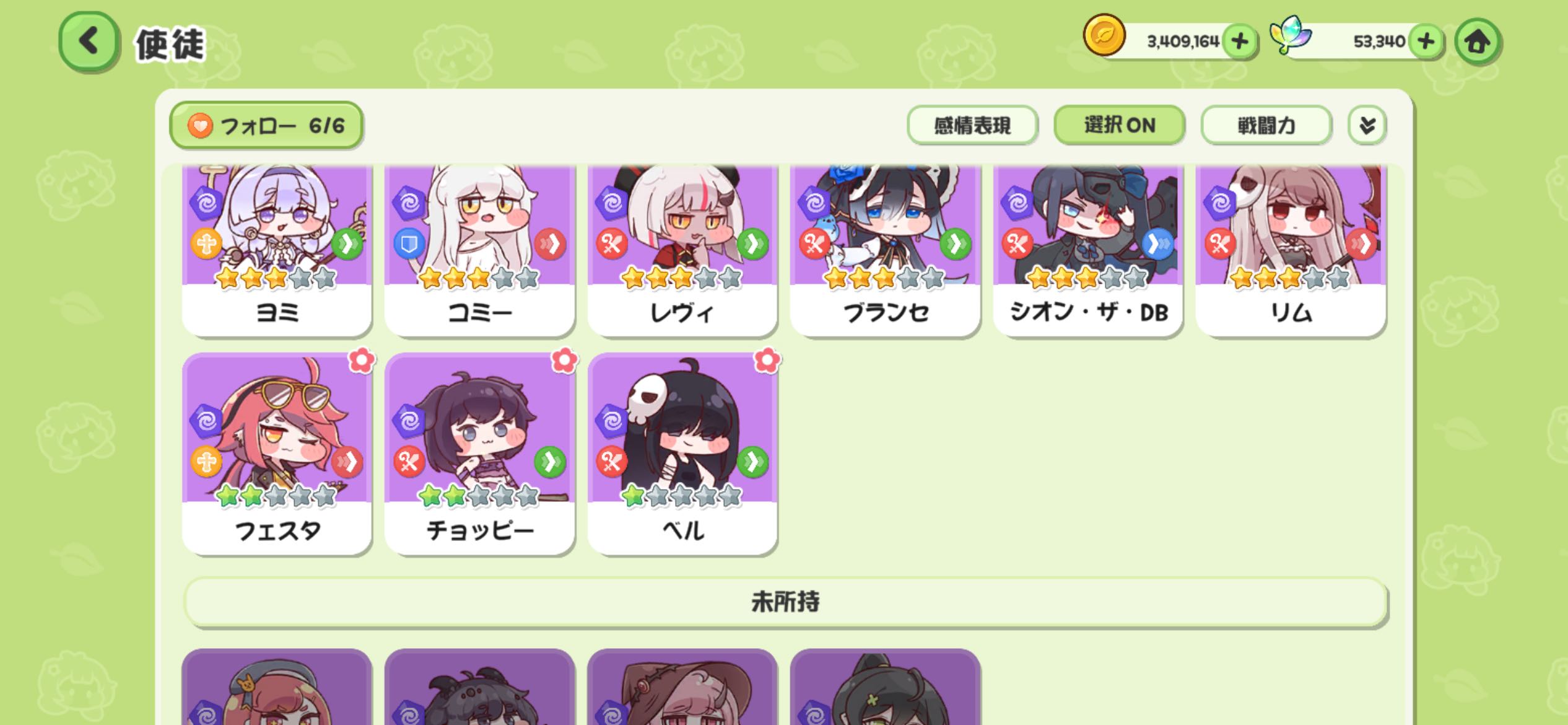Click the flower badge on フェスタ card

pos(362,360)
